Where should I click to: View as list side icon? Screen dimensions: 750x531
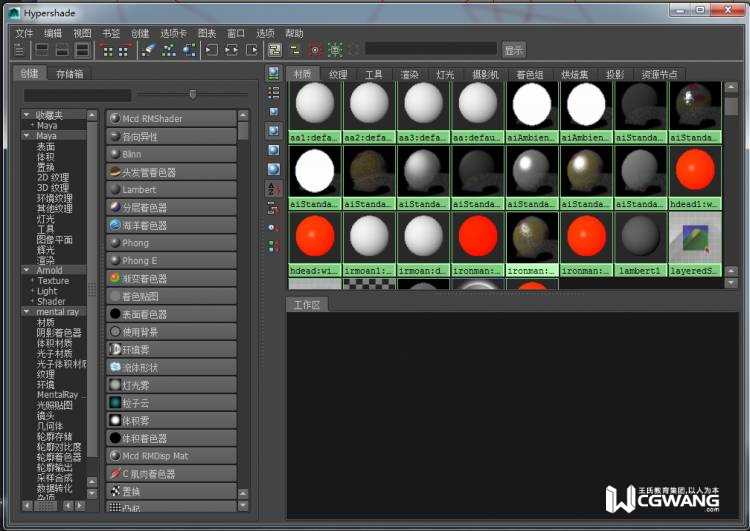click(274, 92)
